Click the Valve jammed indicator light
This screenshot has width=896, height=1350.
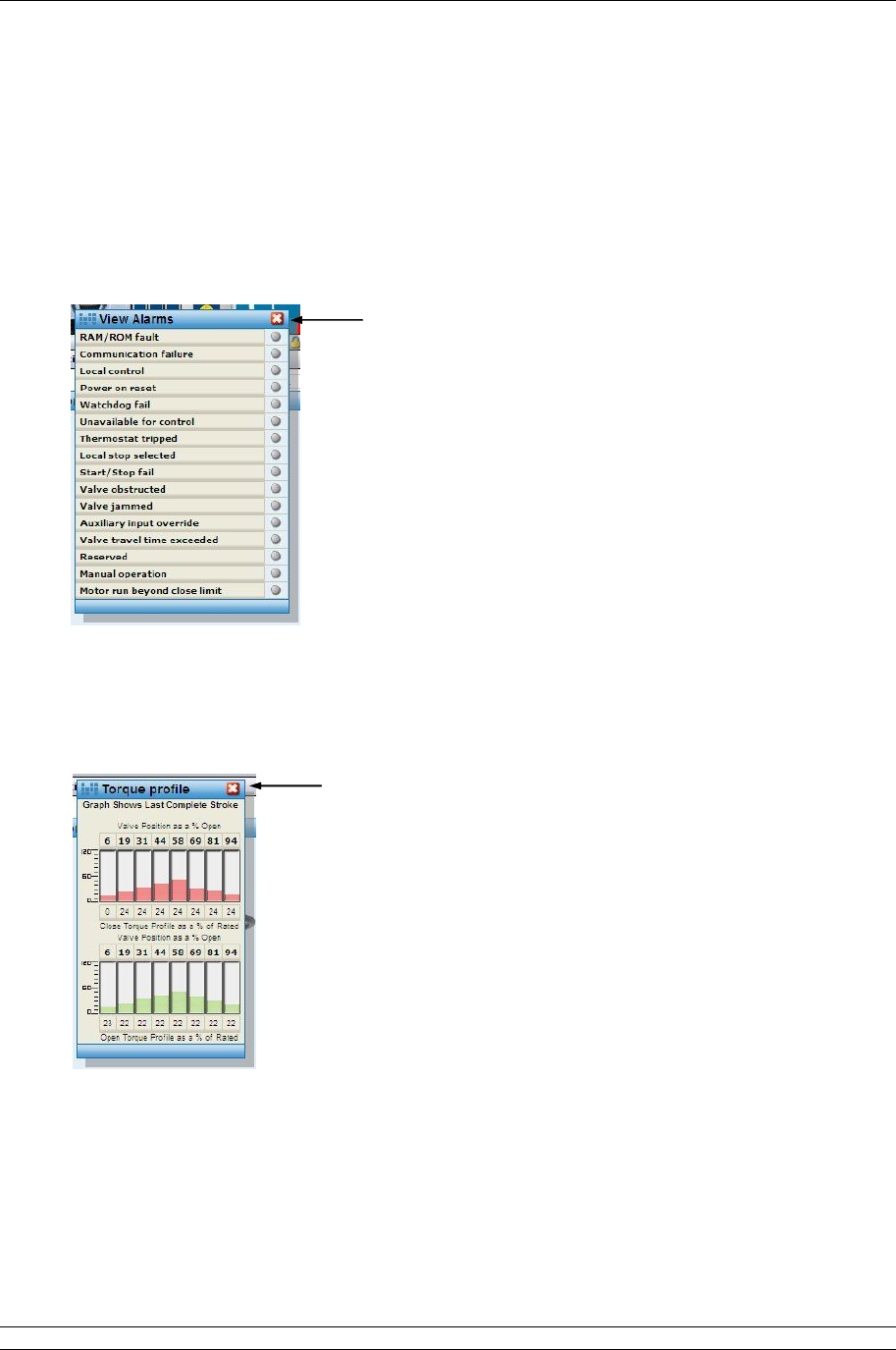coord(276,506)
